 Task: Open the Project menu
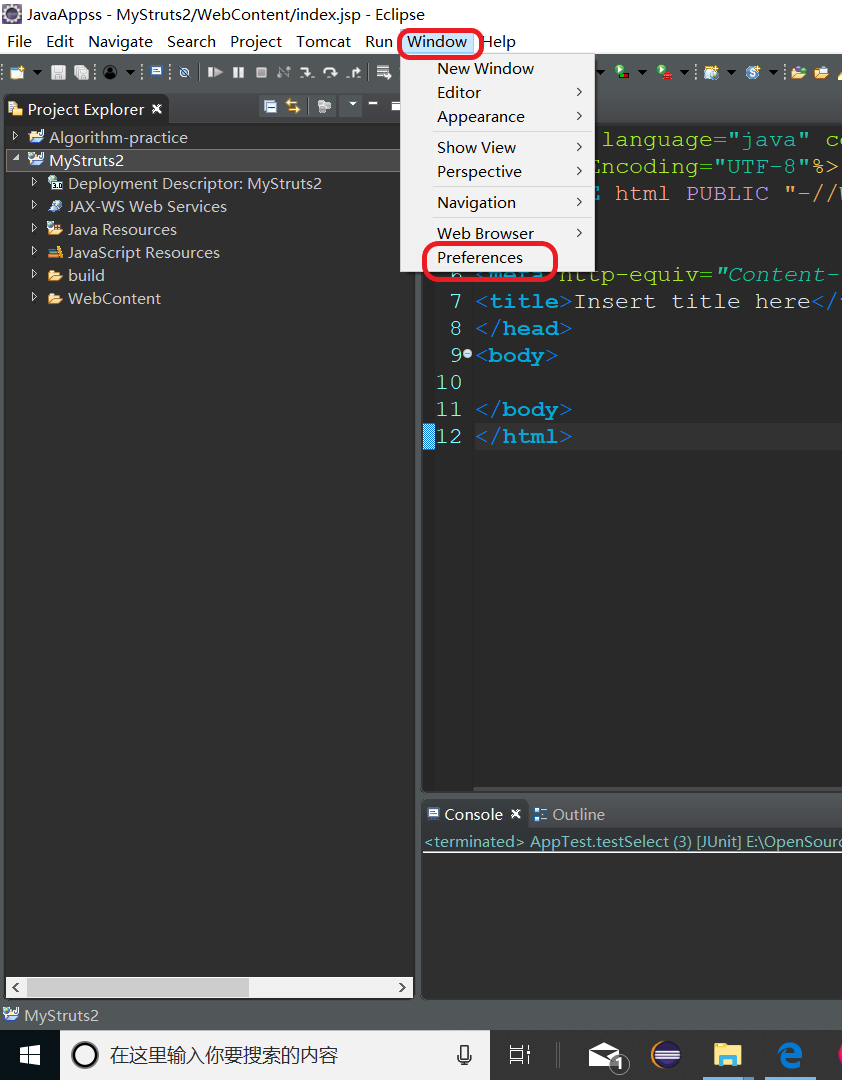[x=256, y=42]
